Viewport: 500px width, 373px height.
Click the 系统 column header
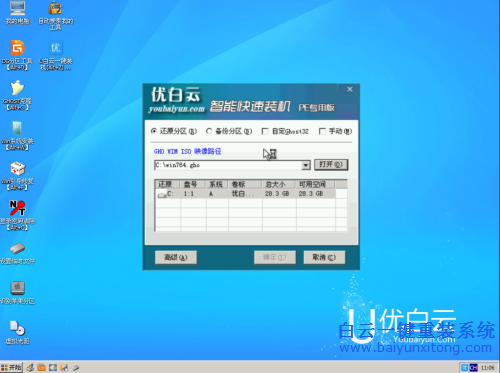(217, 184)
